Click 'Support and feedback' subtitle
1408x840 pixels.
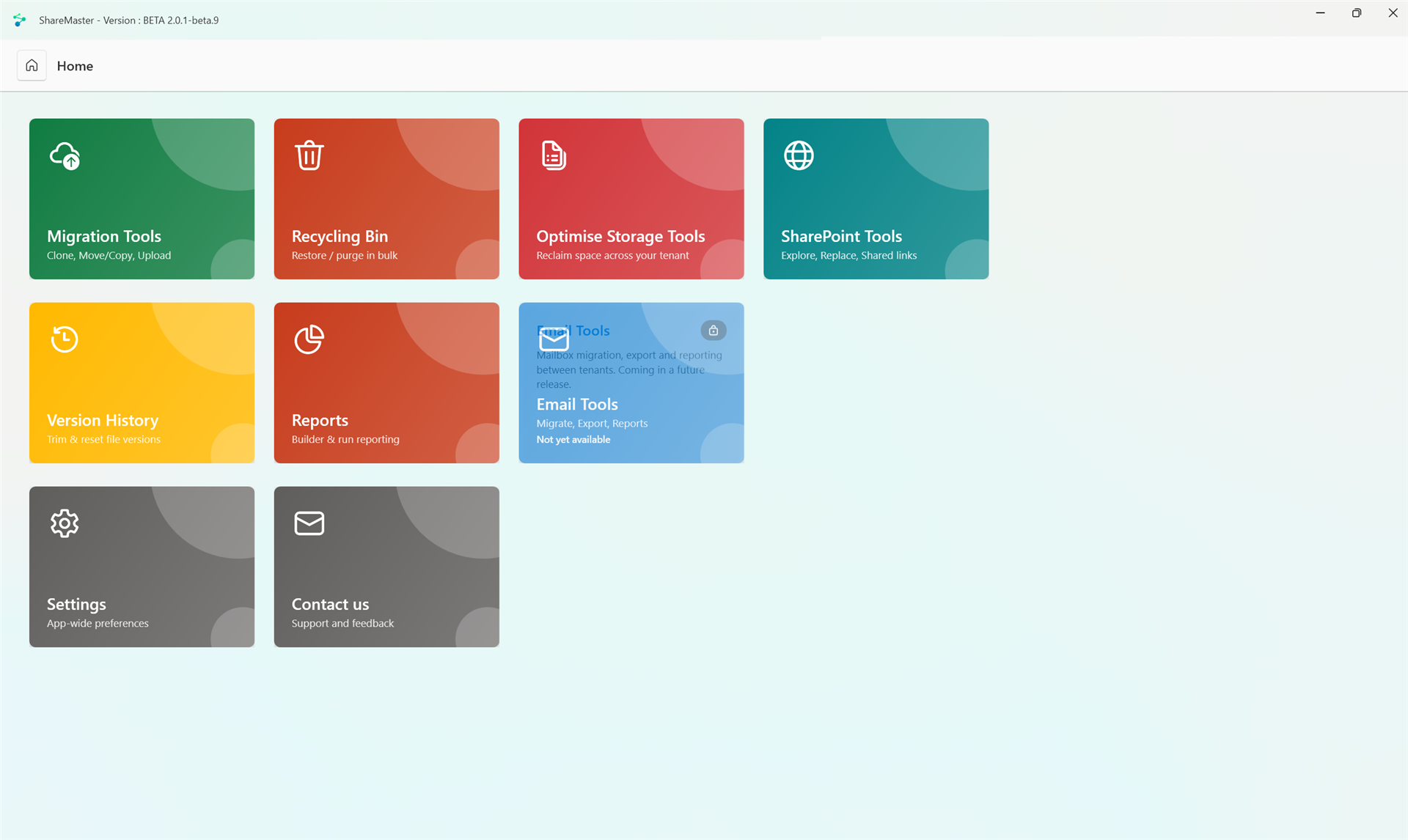point(342,623)
